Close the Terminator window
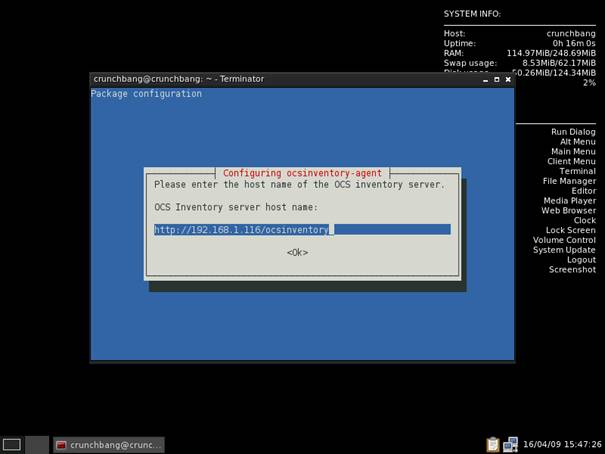The image size is (605, 454). [508, 79]
